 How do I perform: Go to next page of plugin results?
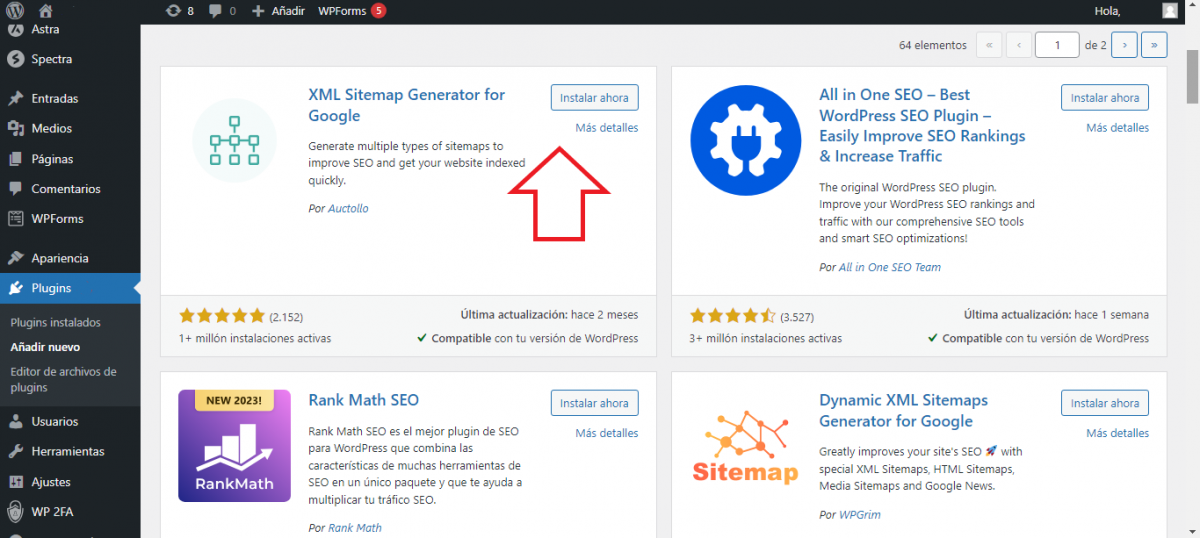pos(1125,45)
